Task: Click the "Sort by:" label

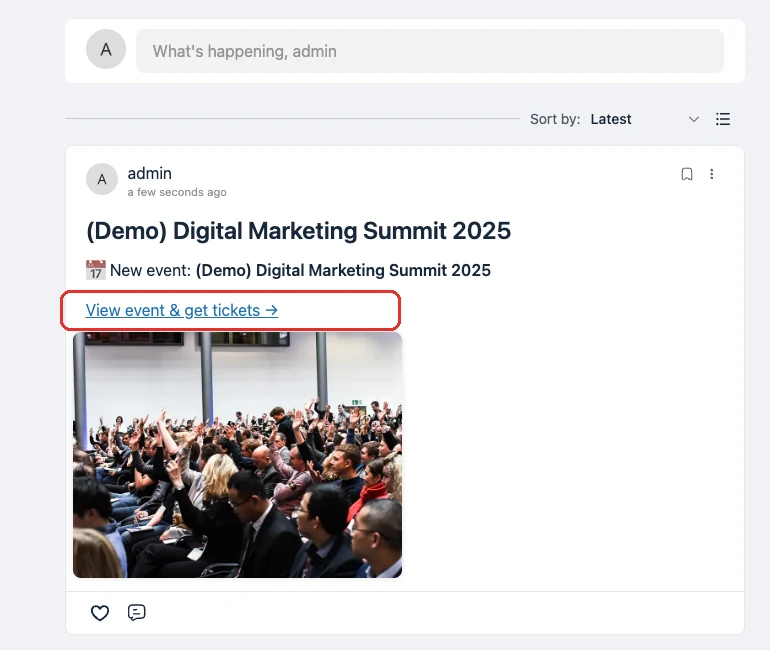Action: tap(555, 119)
